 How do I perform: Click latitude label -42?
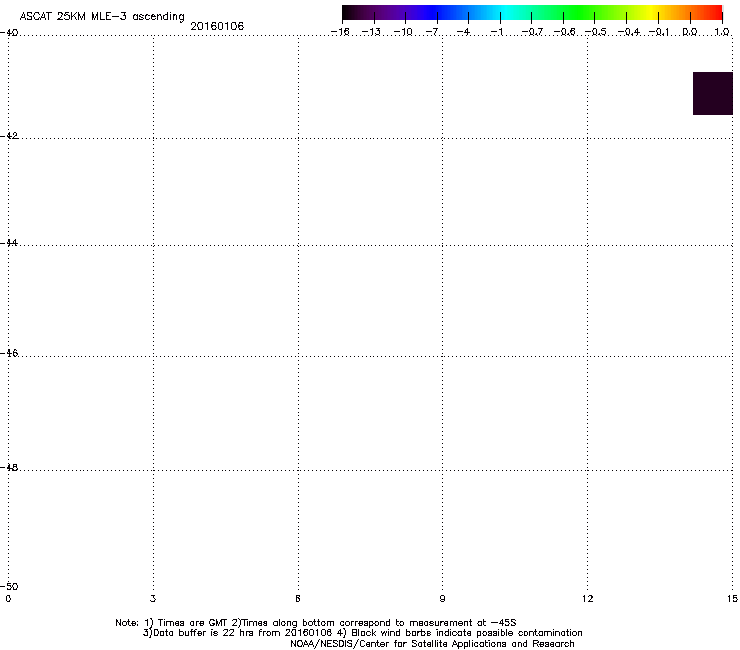[9, 135]
